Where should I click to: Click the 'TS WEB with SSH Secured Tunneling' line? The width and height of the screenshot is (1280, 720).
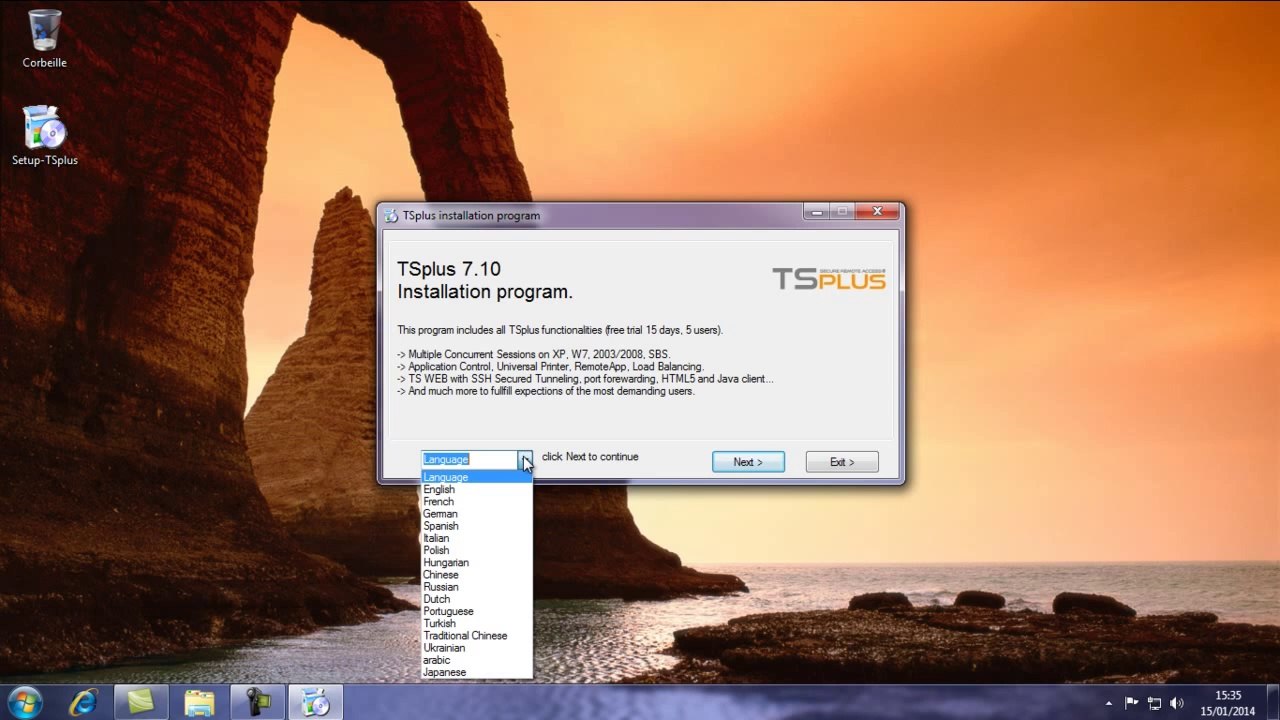tap(585, 379)
